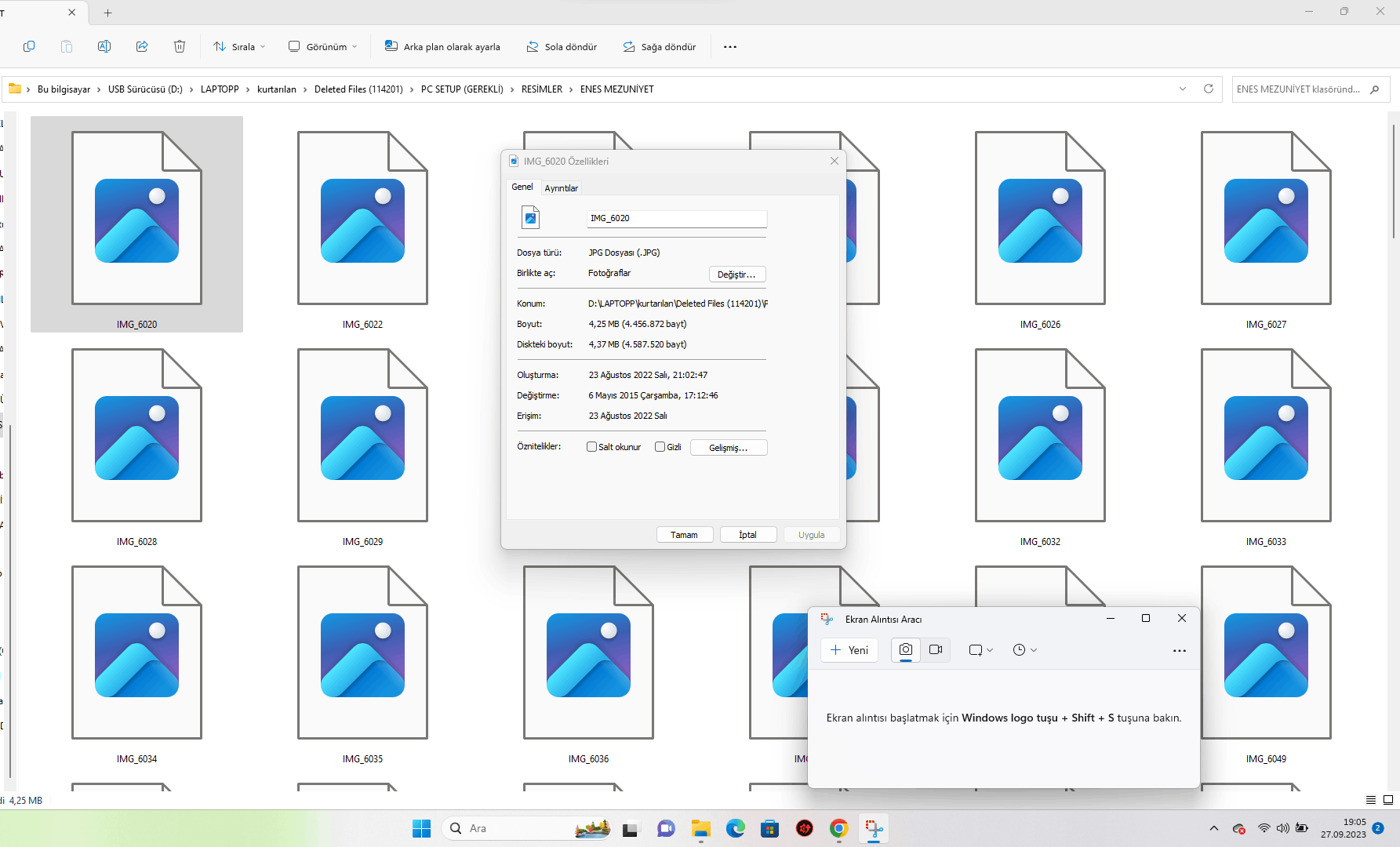Click the Copy icon in Explorer toolbar
Image resolution: width=1400 pixels, height=847 pixels.
(x=29, y=46)
